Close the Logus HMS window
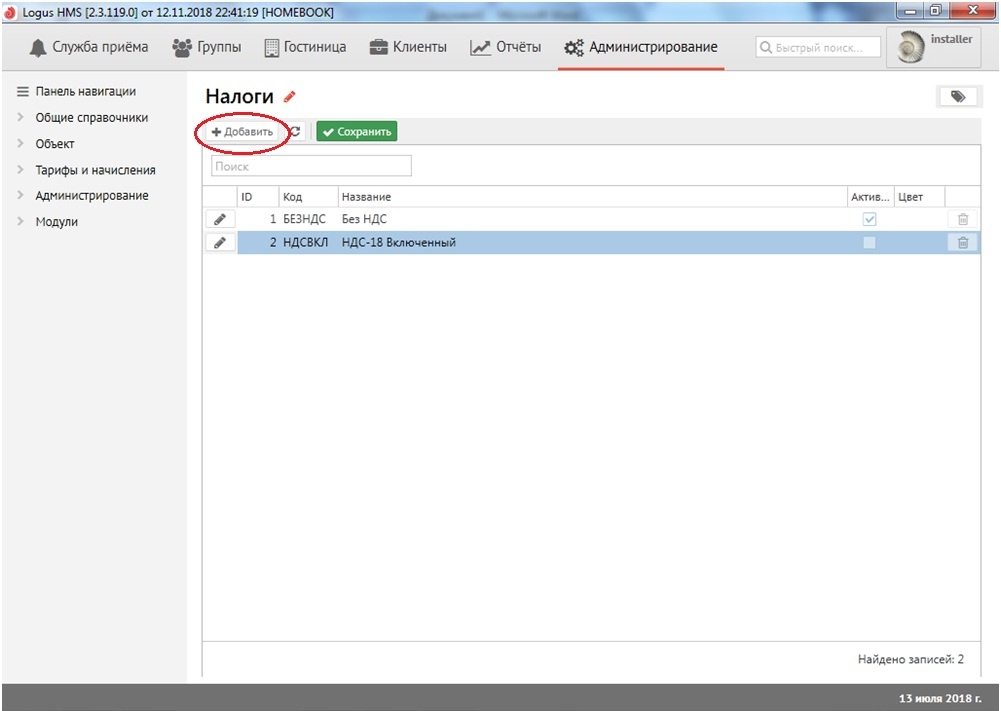The width and height of the screenshot is (1001, 711). click(973, 11)
